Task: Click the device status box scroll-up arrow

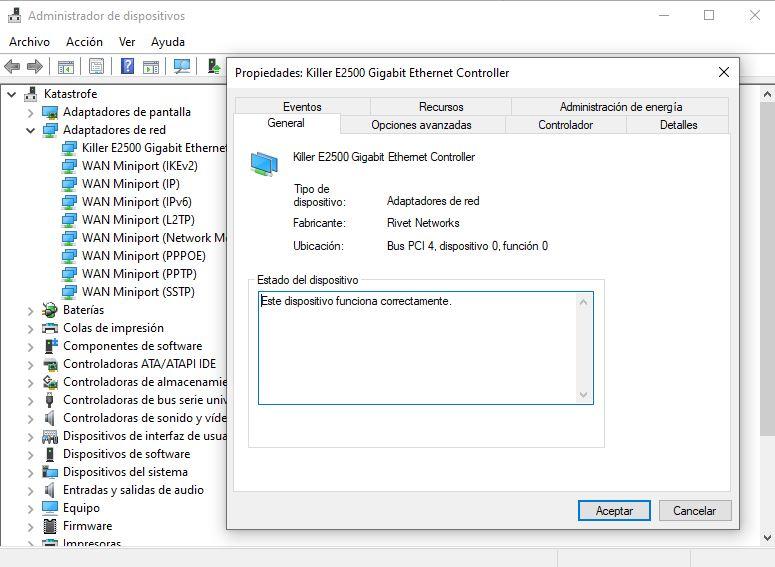Action: [584, 302]
